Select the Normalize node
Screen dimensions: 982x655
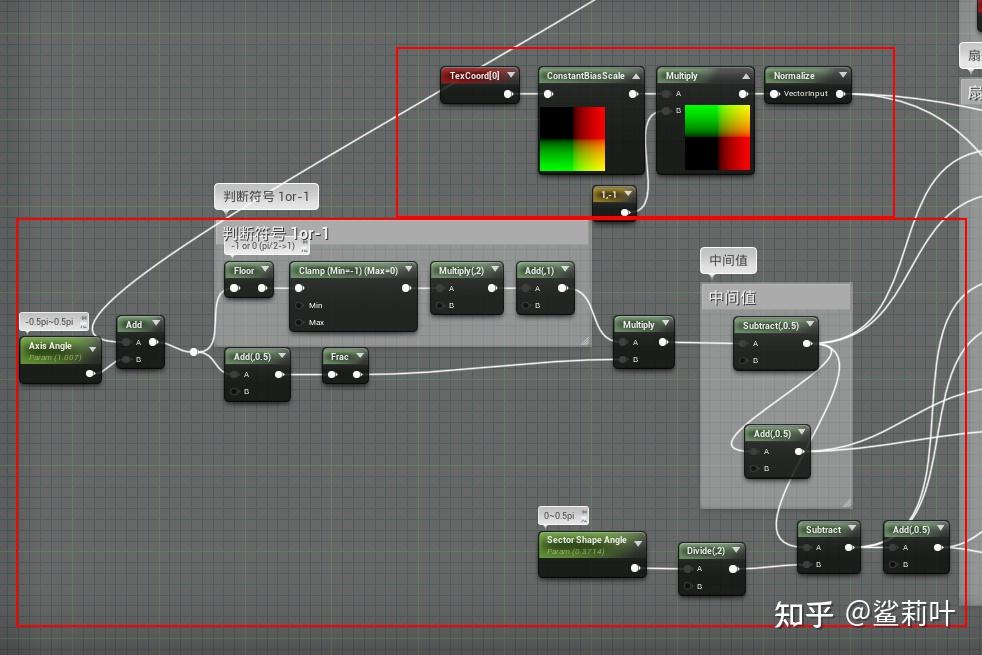coord(797,75)
